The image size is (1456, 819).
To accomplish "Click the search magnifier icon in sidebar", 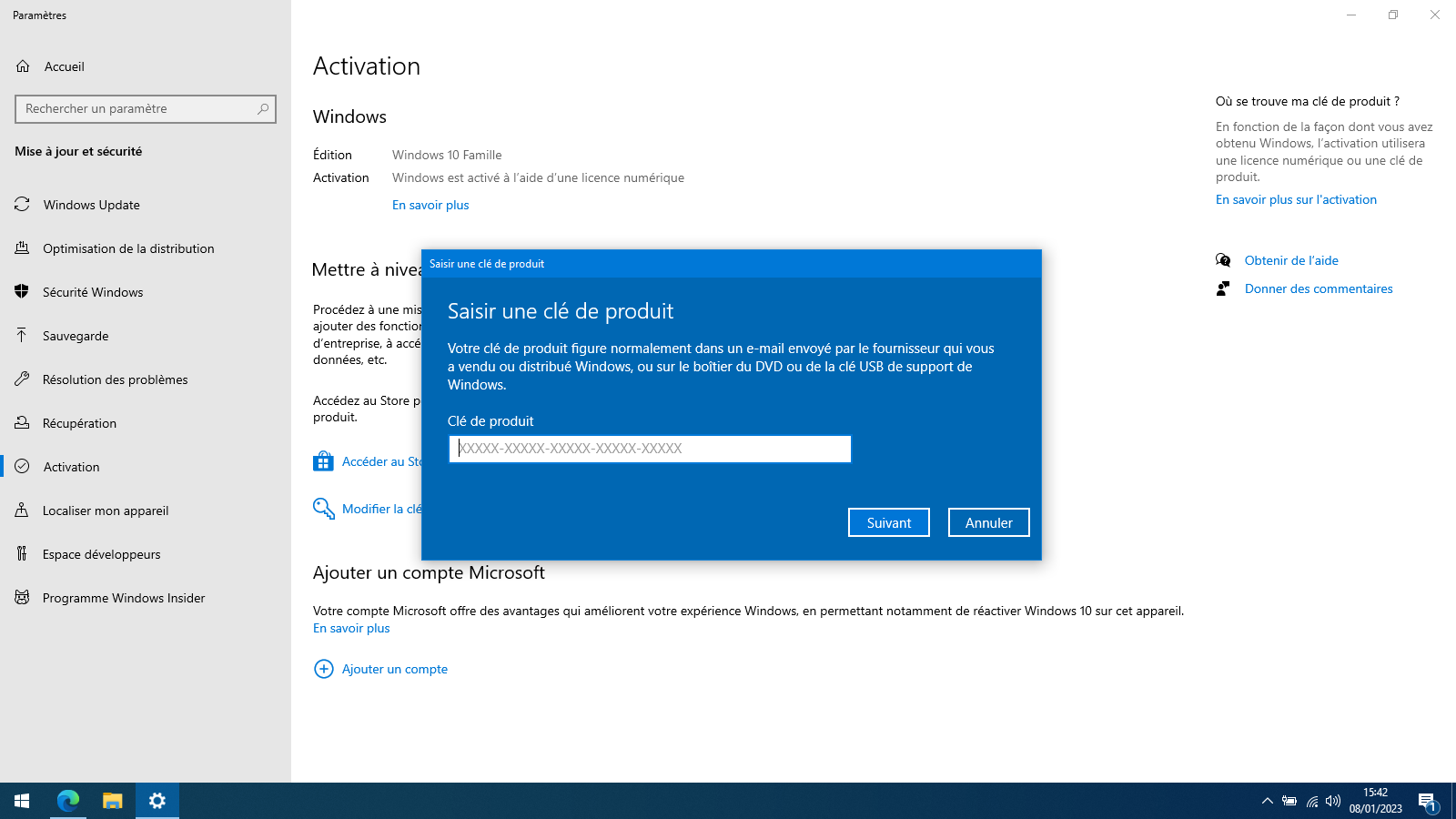I will [x=263, y=108].
